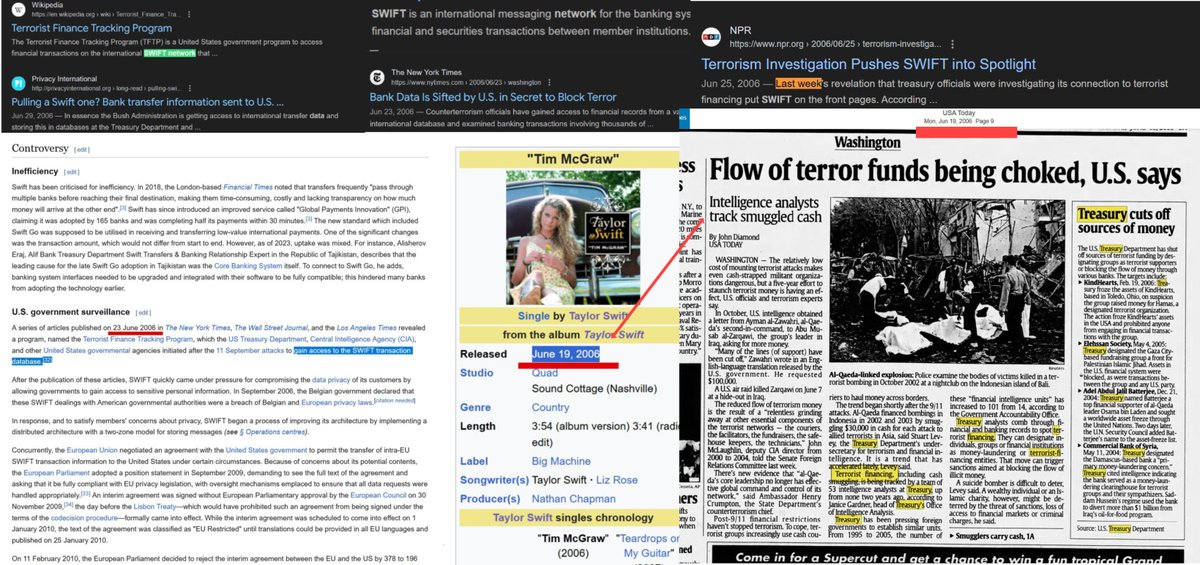1200x565 pixels.
Task: Open 'Producer(s)' link in infobox
Action: (488, 498)
